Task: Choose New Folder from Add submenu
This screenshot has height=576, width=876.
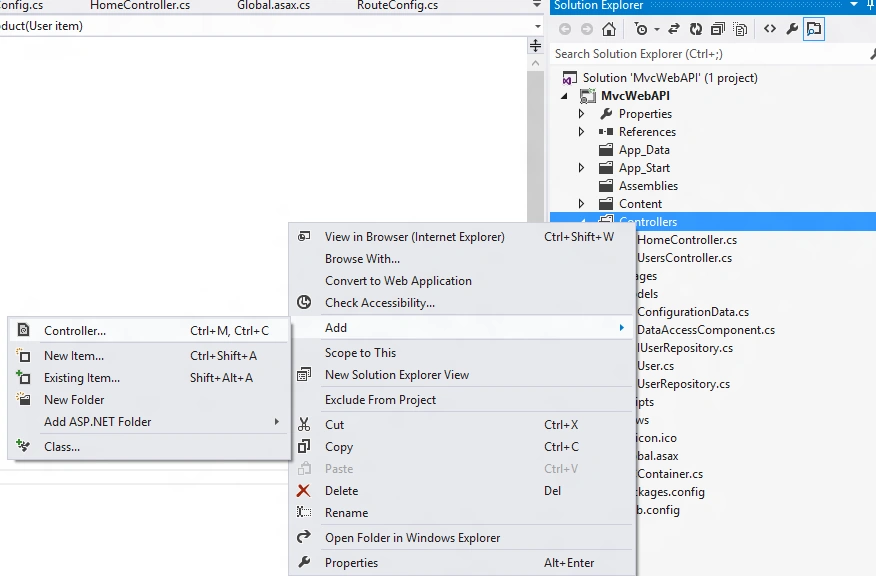Action: (149, 399)
